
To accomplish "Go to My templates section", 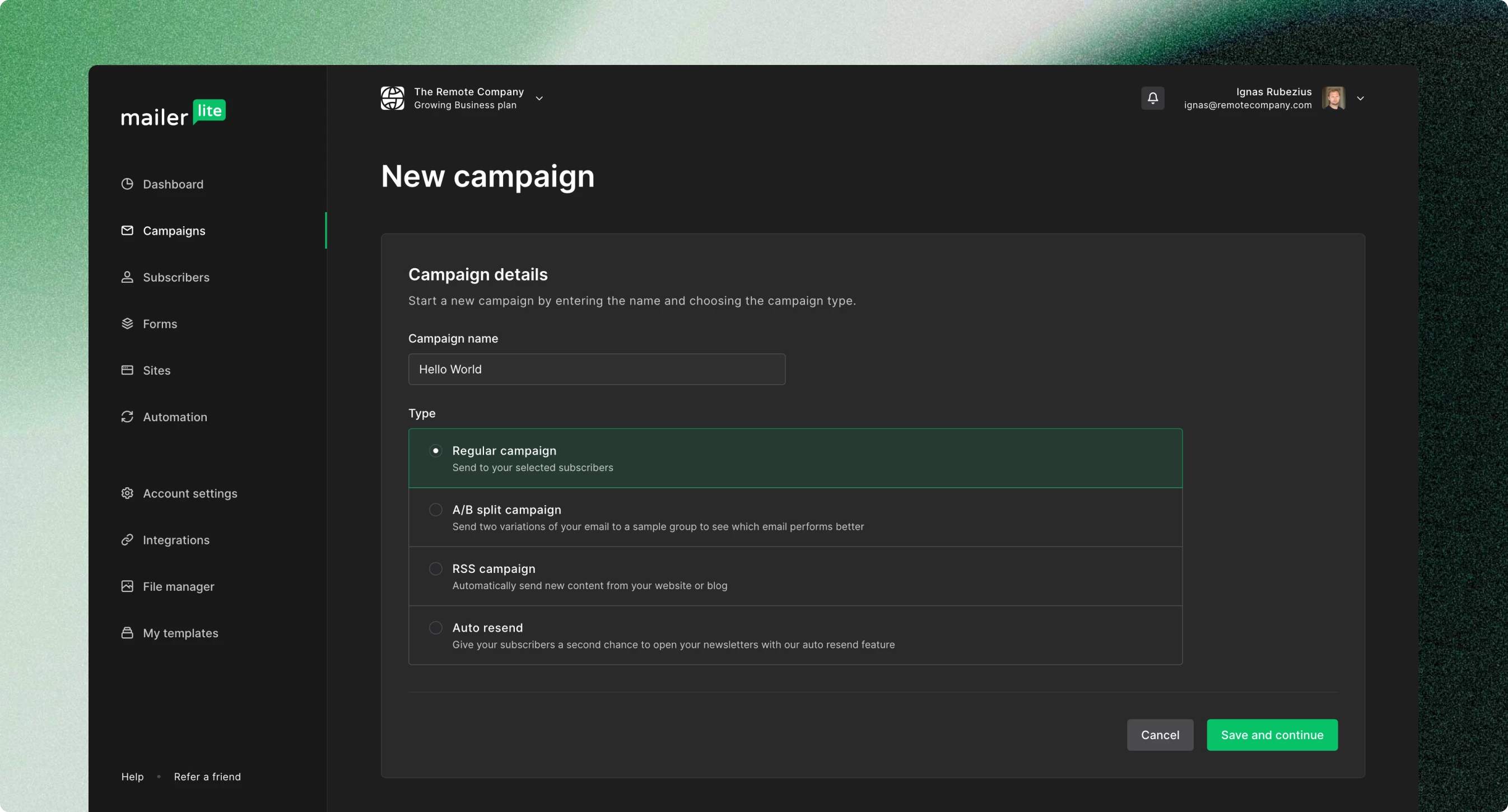I will tap(180, 633).
